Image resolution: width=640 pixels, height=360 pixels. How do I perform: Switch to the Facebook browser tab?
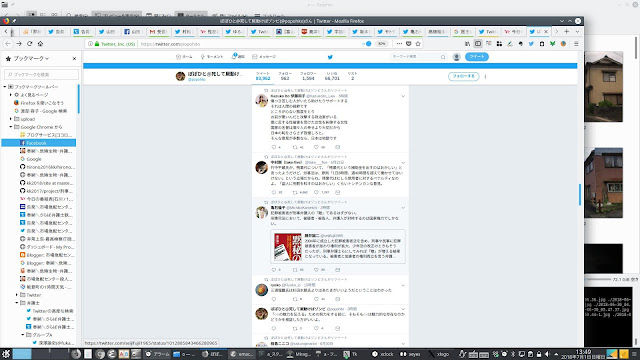tap(133, 31)
